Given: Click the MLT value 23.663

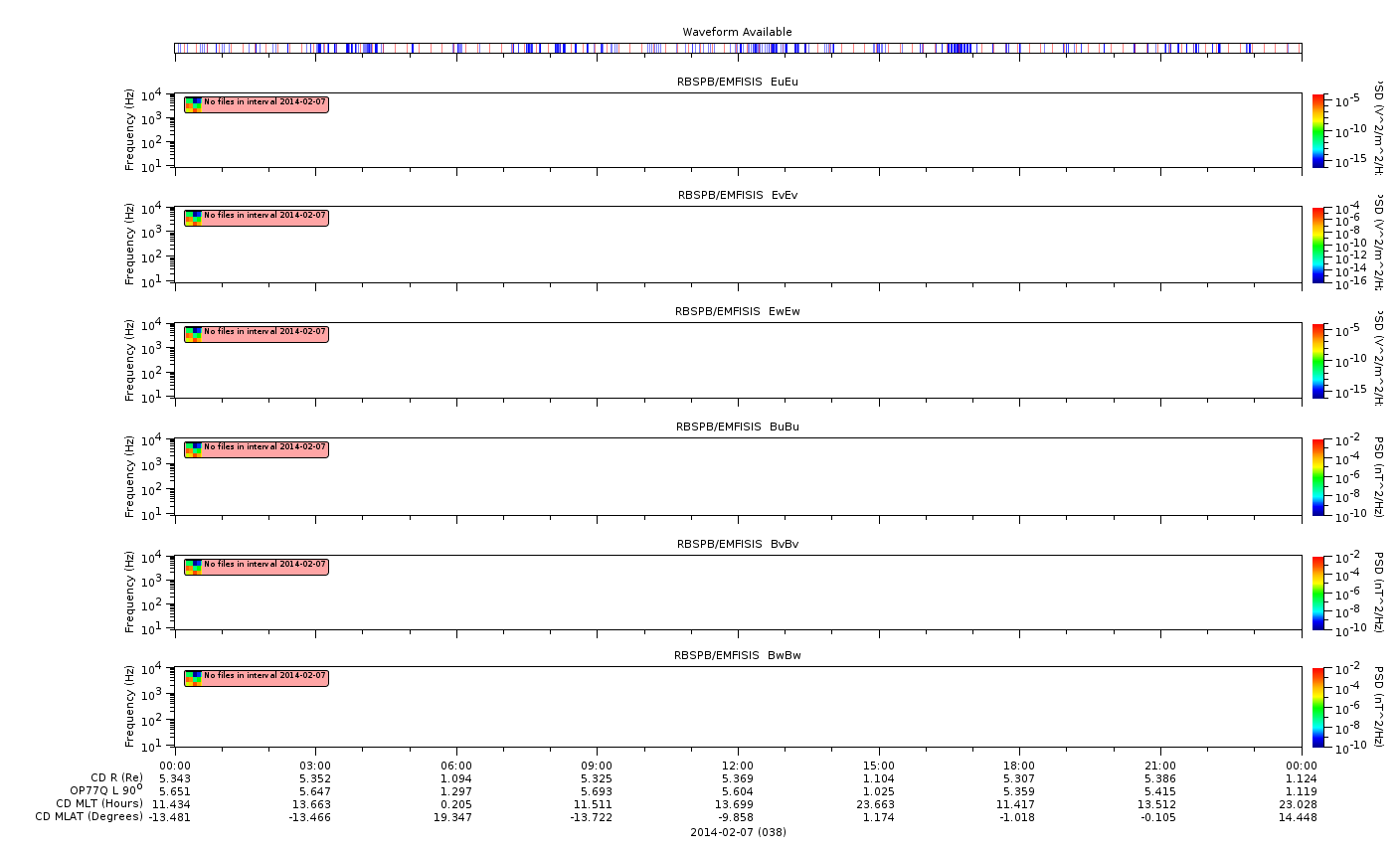Looking at the screenshot, I should [x=879, y=804].
